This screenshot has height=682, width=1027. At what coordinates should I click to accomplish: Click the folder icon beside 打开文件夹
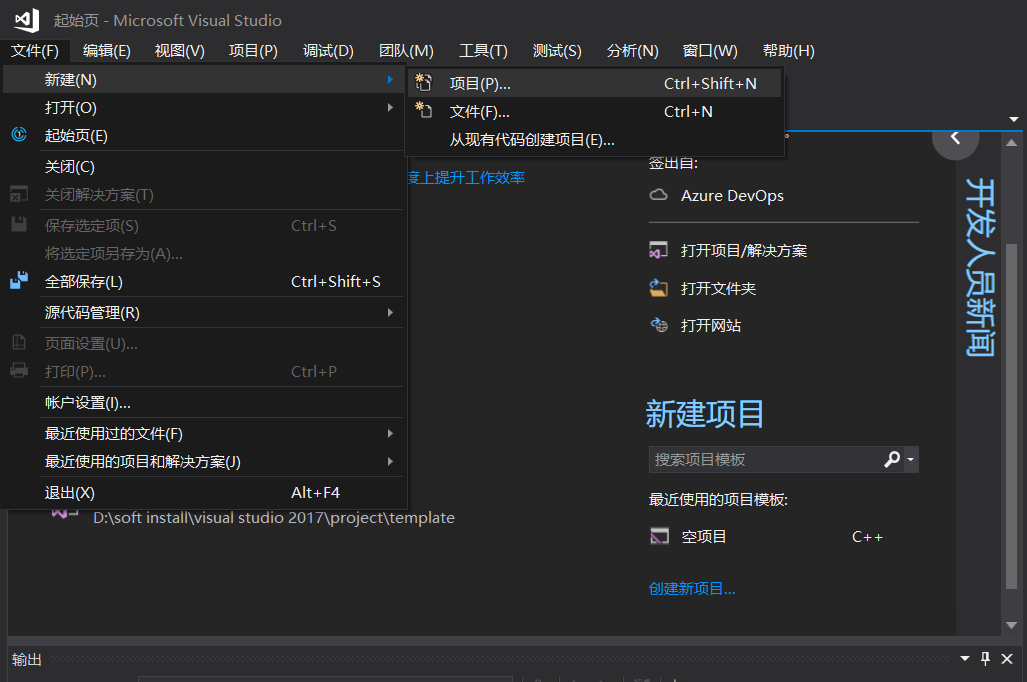point(659,287)
